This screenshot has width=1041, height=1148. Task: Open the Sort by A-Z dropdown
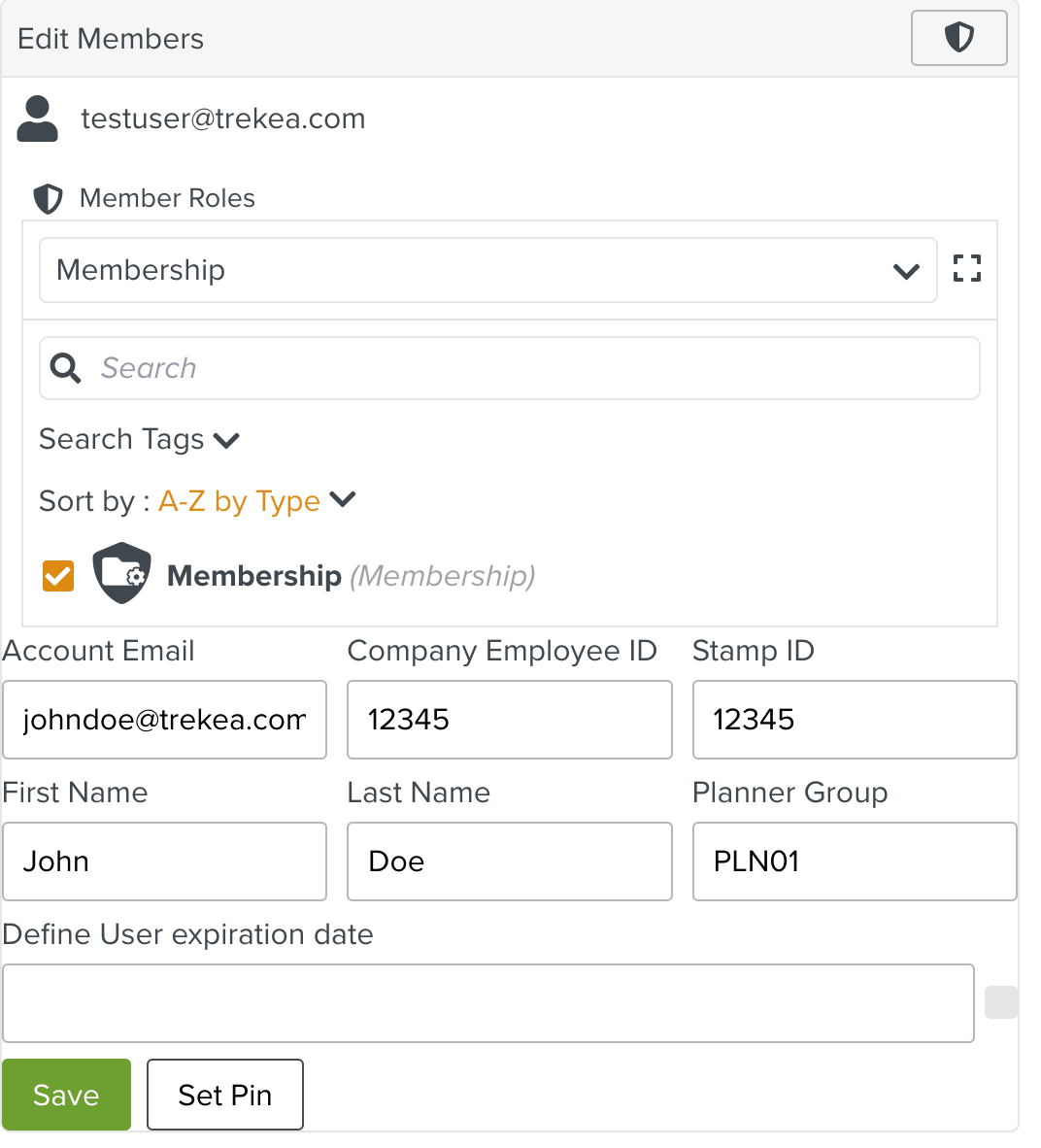[257, 501]
